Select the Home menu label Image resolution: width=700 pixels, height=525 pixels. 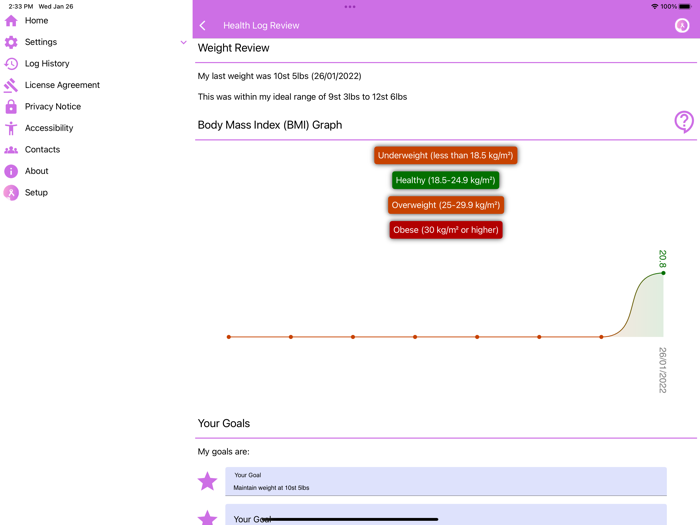(x=37, y=21)
